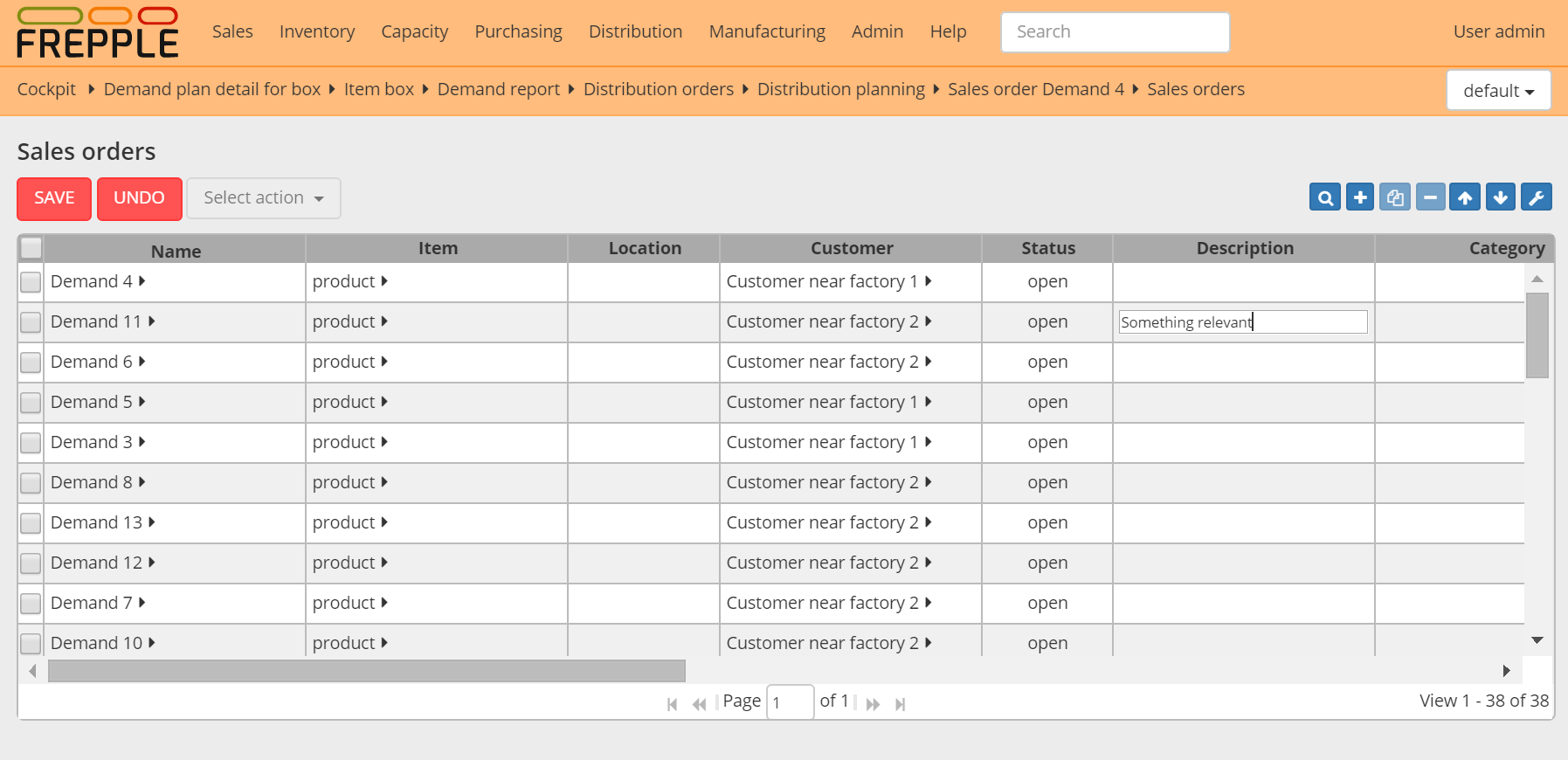Open the wrench customize grid icon
The width and height of the screenshot is (1568, 760).
click(1536, 197)
